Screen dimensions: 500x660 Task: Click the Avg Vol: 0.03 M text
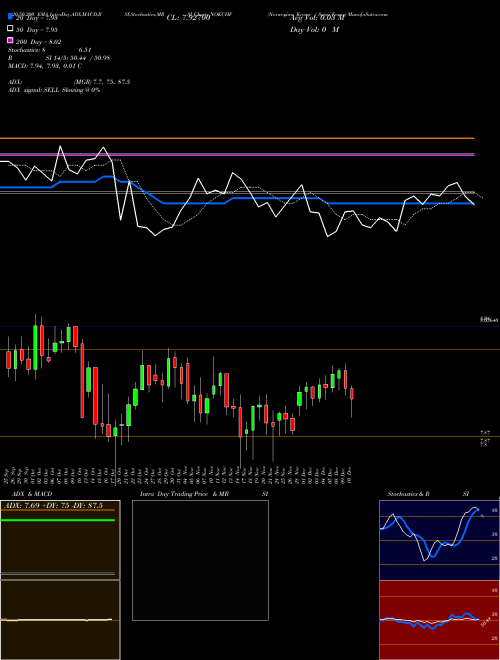coord(317,18)
